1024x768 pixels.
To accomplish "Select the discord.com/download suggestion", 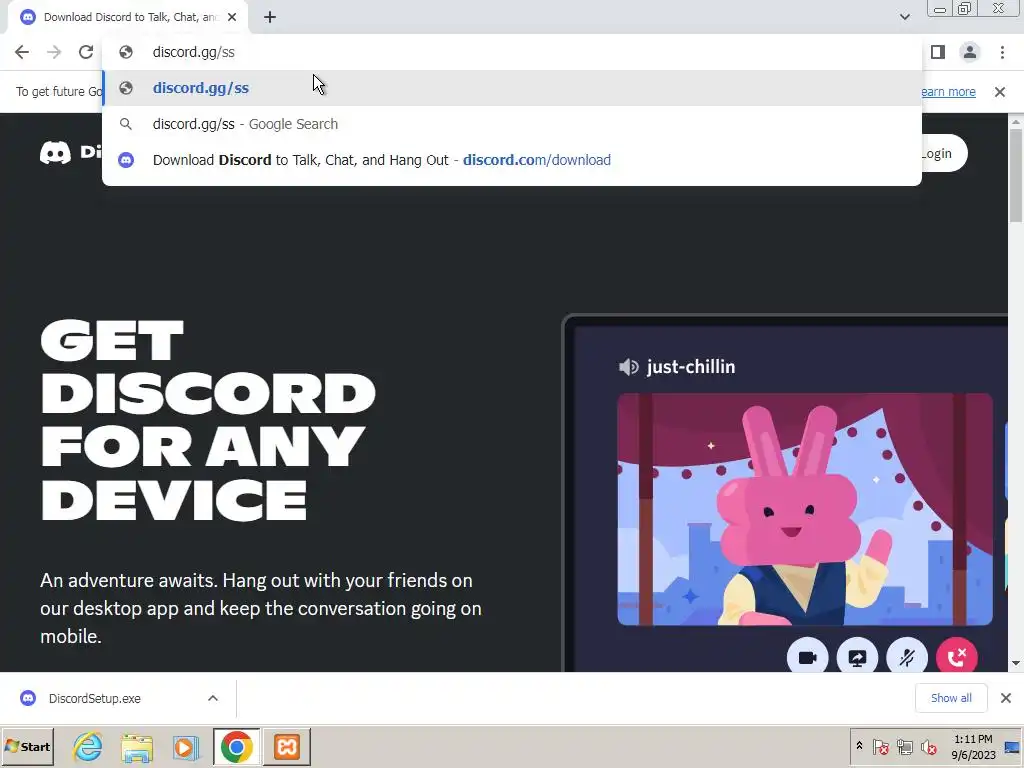I will tap(512, 160).
